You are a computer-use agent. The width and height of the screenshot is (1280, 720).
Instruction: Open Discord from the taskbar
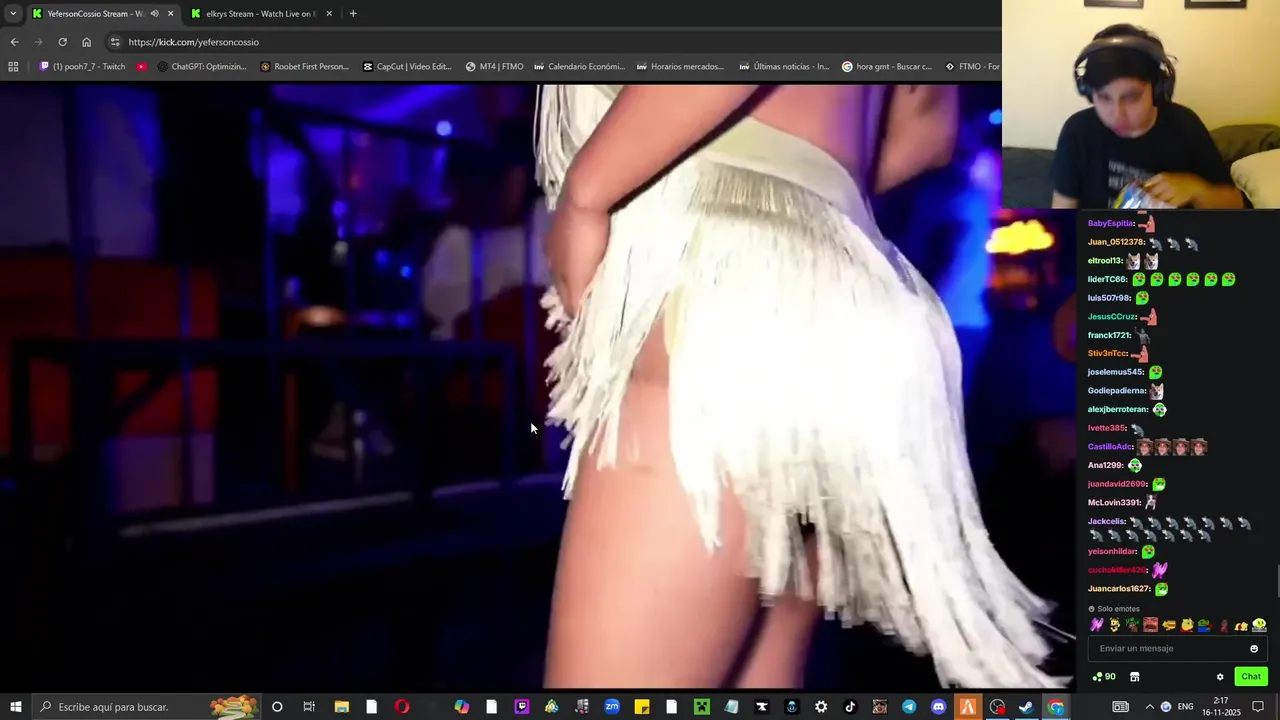938,707
